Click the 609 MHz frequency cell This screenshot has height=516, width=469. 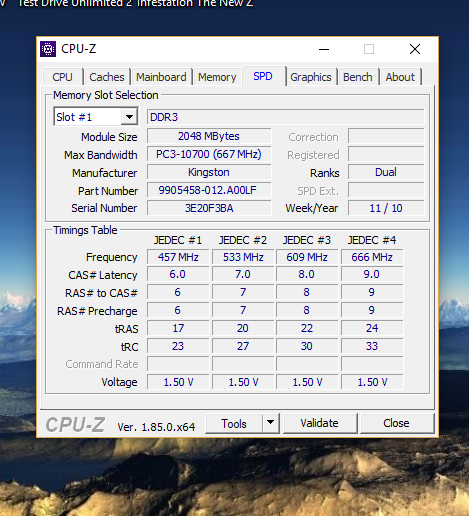(307, 257)
